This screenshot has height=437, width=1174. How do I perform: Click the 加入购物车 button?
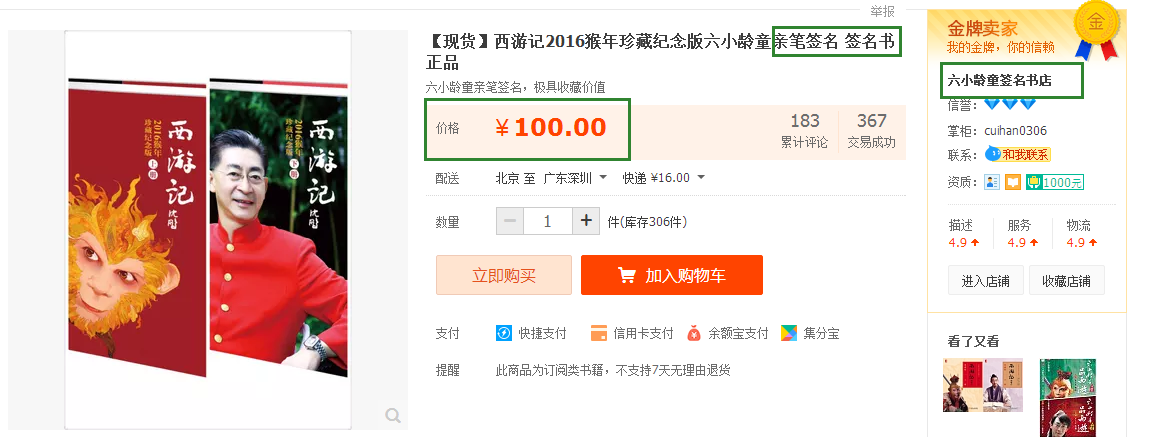(672, 275)
